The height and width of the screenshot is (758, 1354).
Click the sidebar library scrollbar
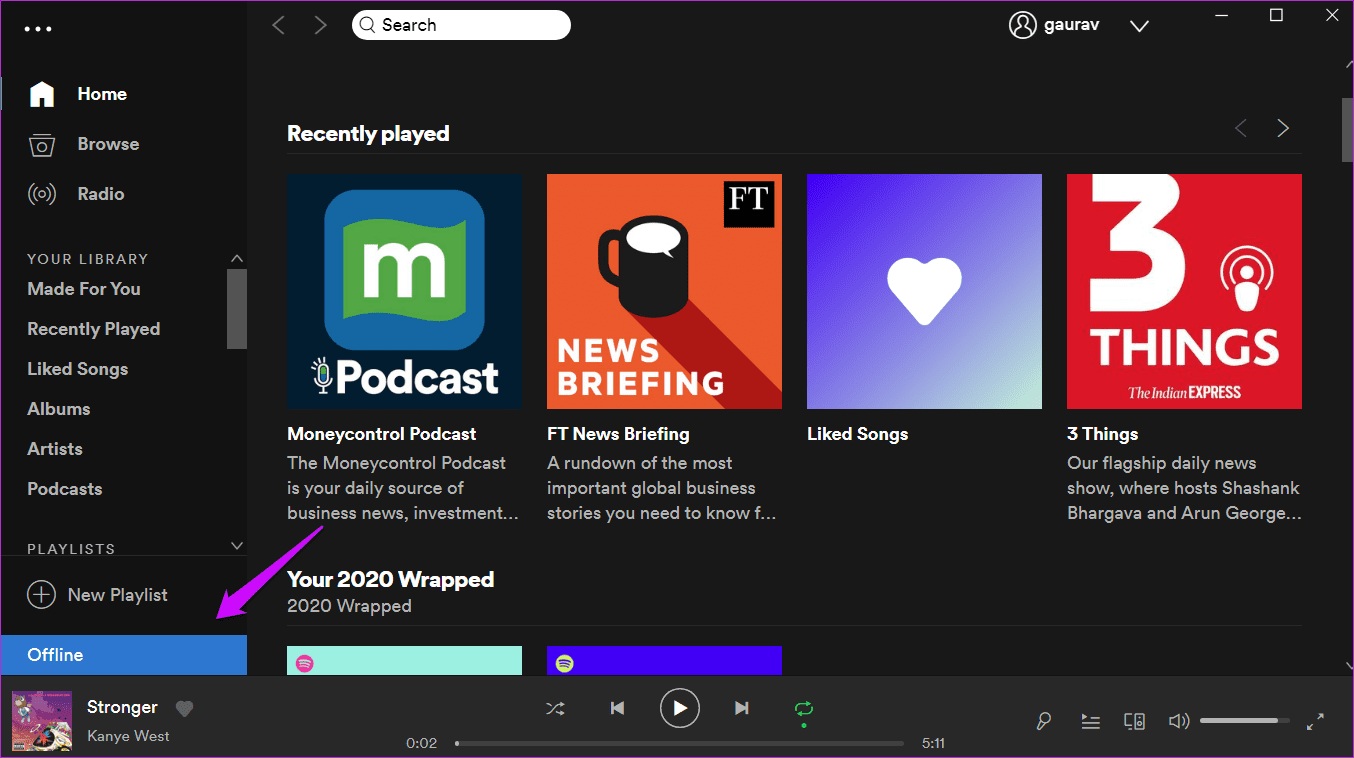coord(237,309)
